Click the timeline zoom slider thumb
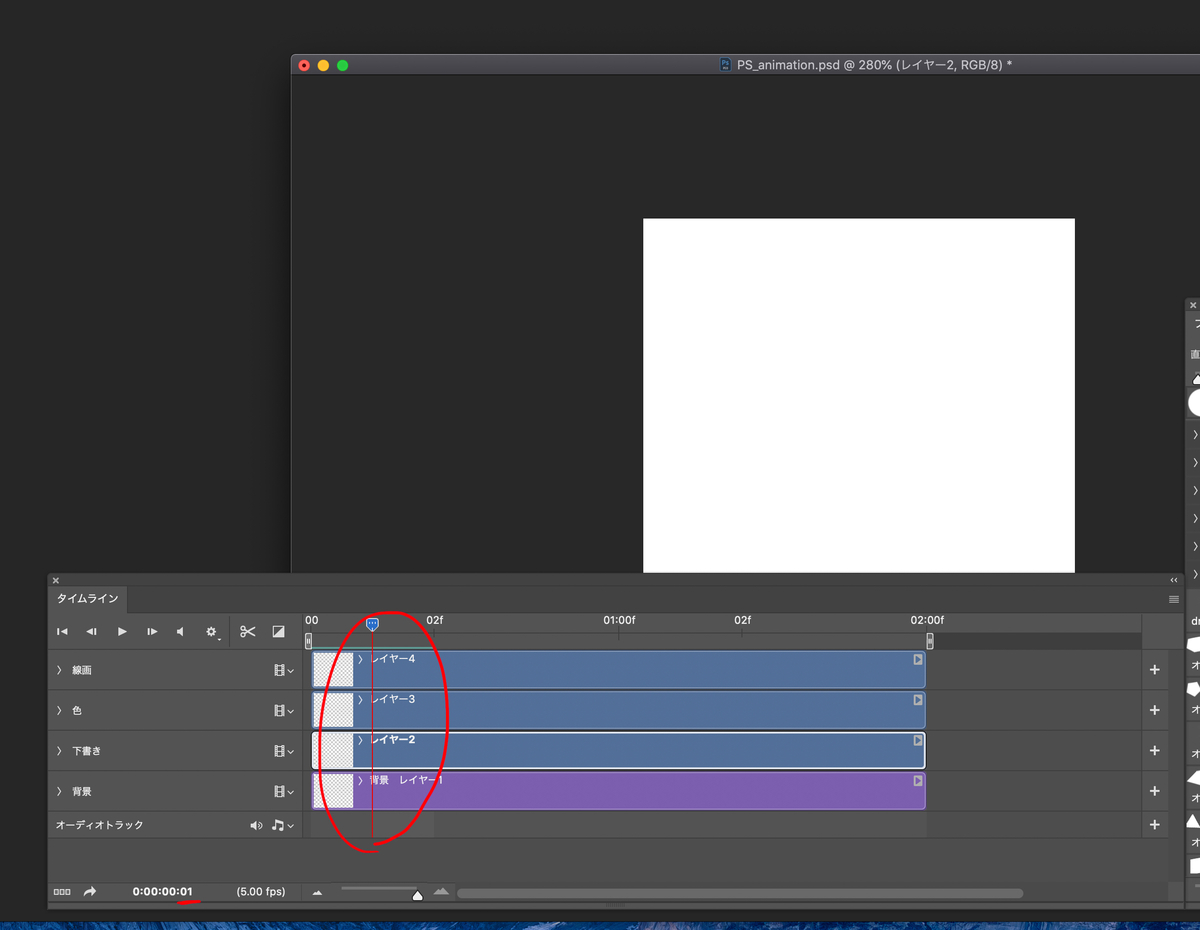This screenshot has width=1200, height=930. click(418, 895)
